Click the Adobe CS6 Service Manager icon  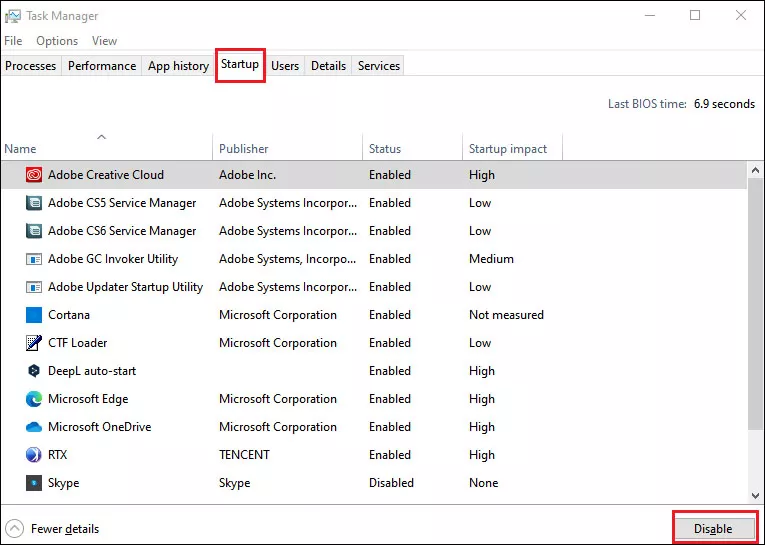(x=34, y=231)
